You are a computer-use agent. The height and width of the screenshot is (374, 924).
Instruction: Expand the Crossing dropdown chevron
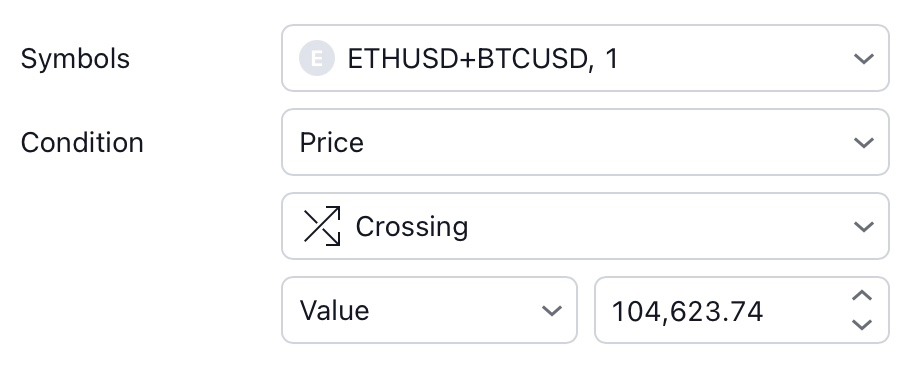tap(863, 227)
